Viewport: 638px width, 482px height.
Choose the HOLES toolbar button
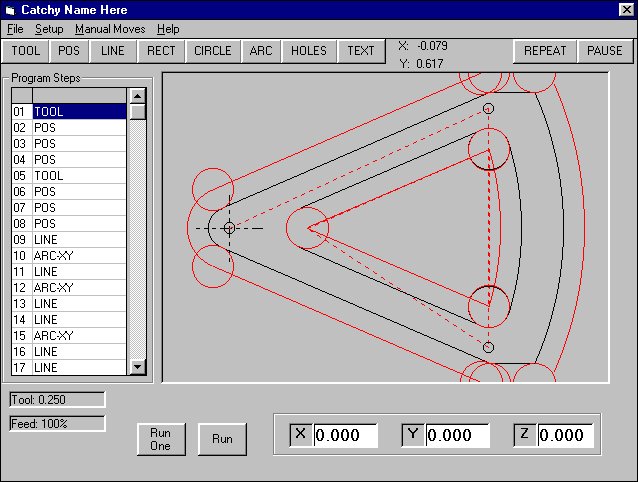click(x=309, y=51)
